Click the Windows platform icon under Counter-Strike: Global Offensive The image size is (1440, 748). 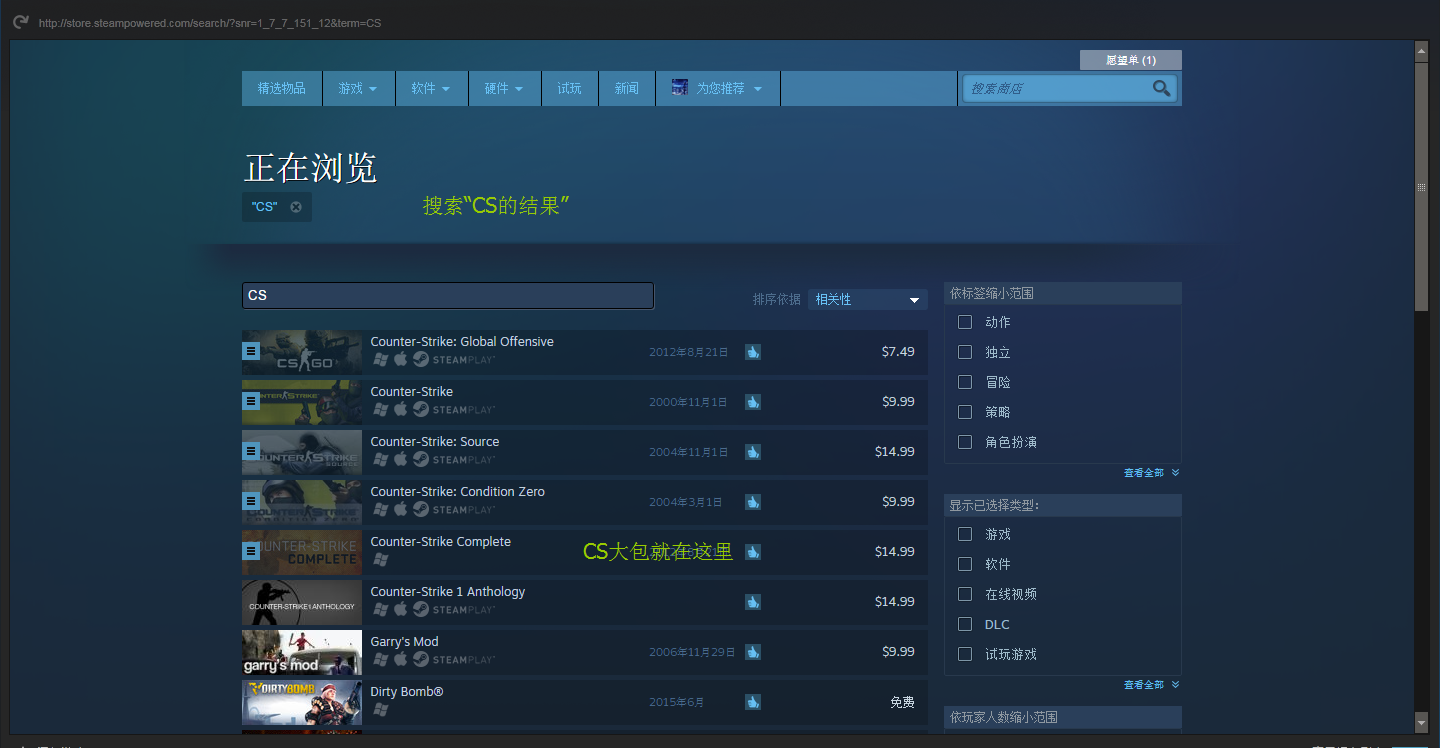380,359
